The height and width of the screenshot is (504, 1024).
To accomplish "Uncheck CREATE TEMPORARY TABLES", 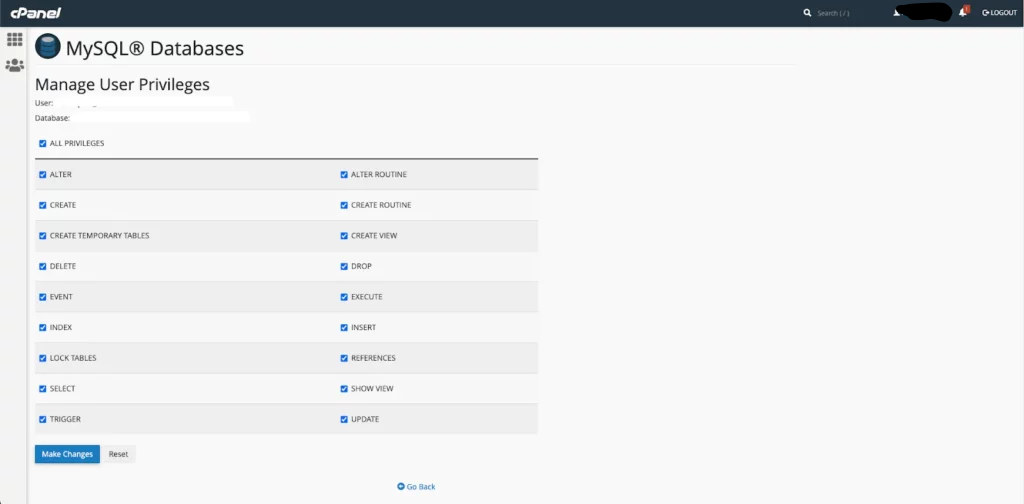I will coord(42,236).
